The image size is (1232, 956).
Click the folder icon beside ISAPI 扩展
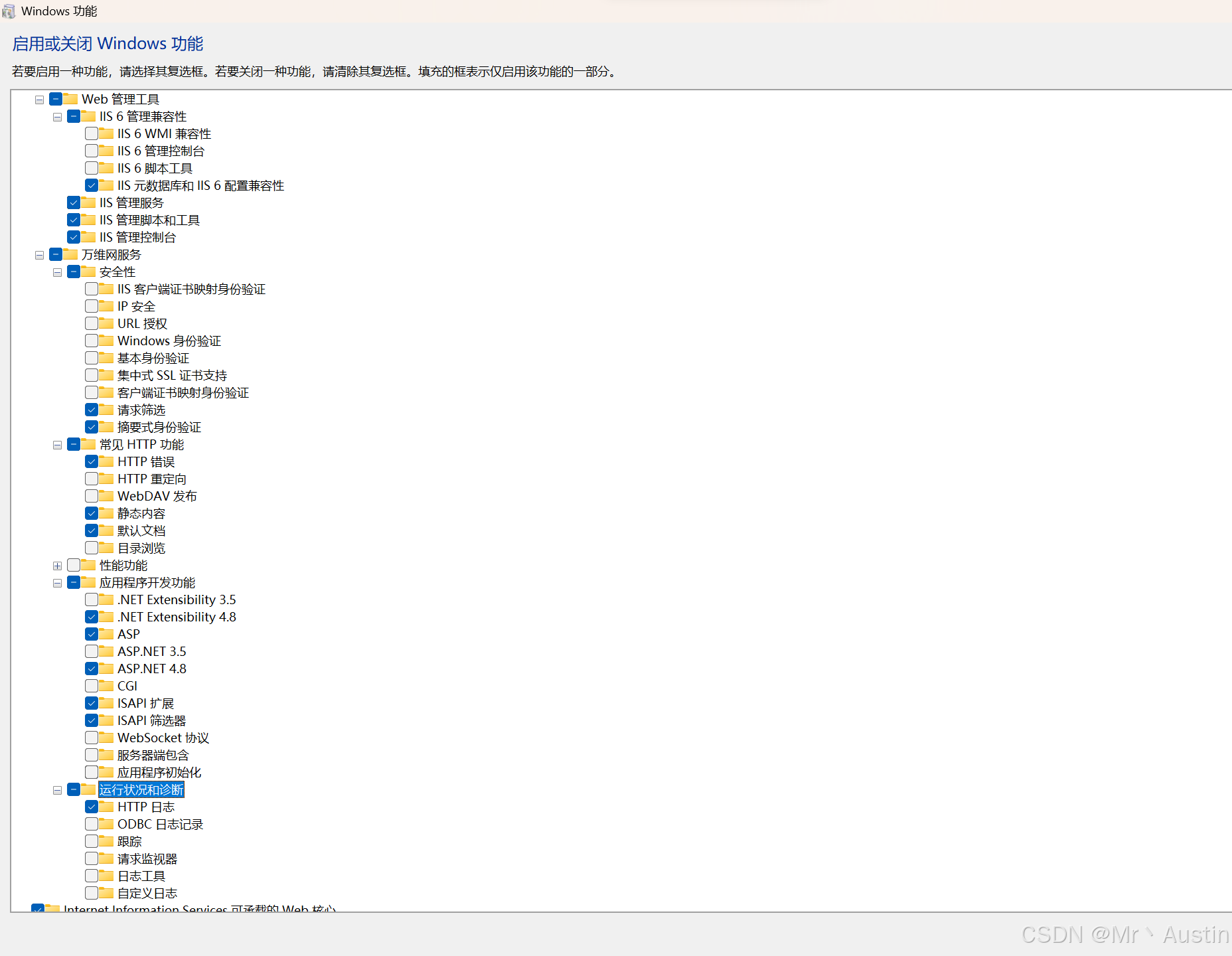coord(107,703)
